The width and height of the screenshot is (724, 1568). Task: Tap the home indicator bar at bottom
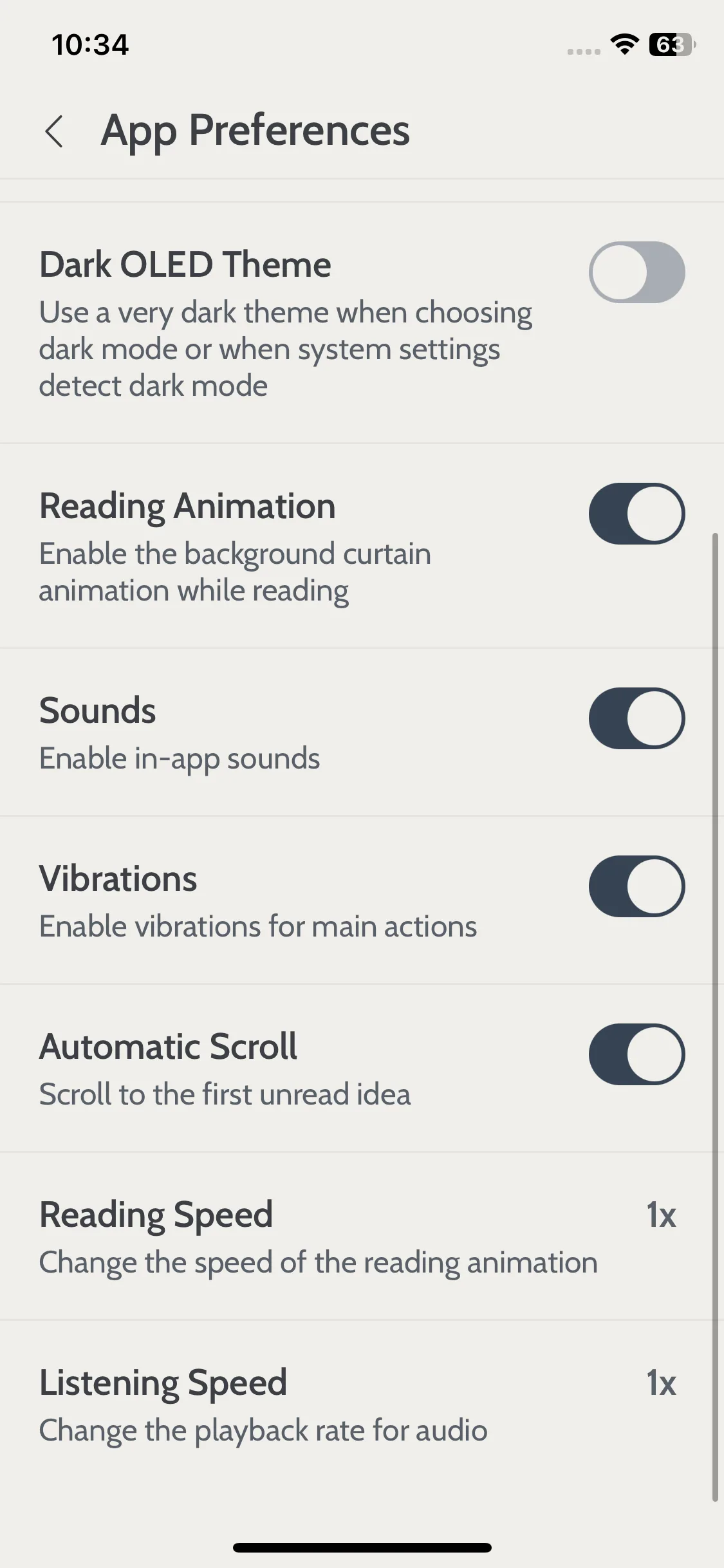362,1547
